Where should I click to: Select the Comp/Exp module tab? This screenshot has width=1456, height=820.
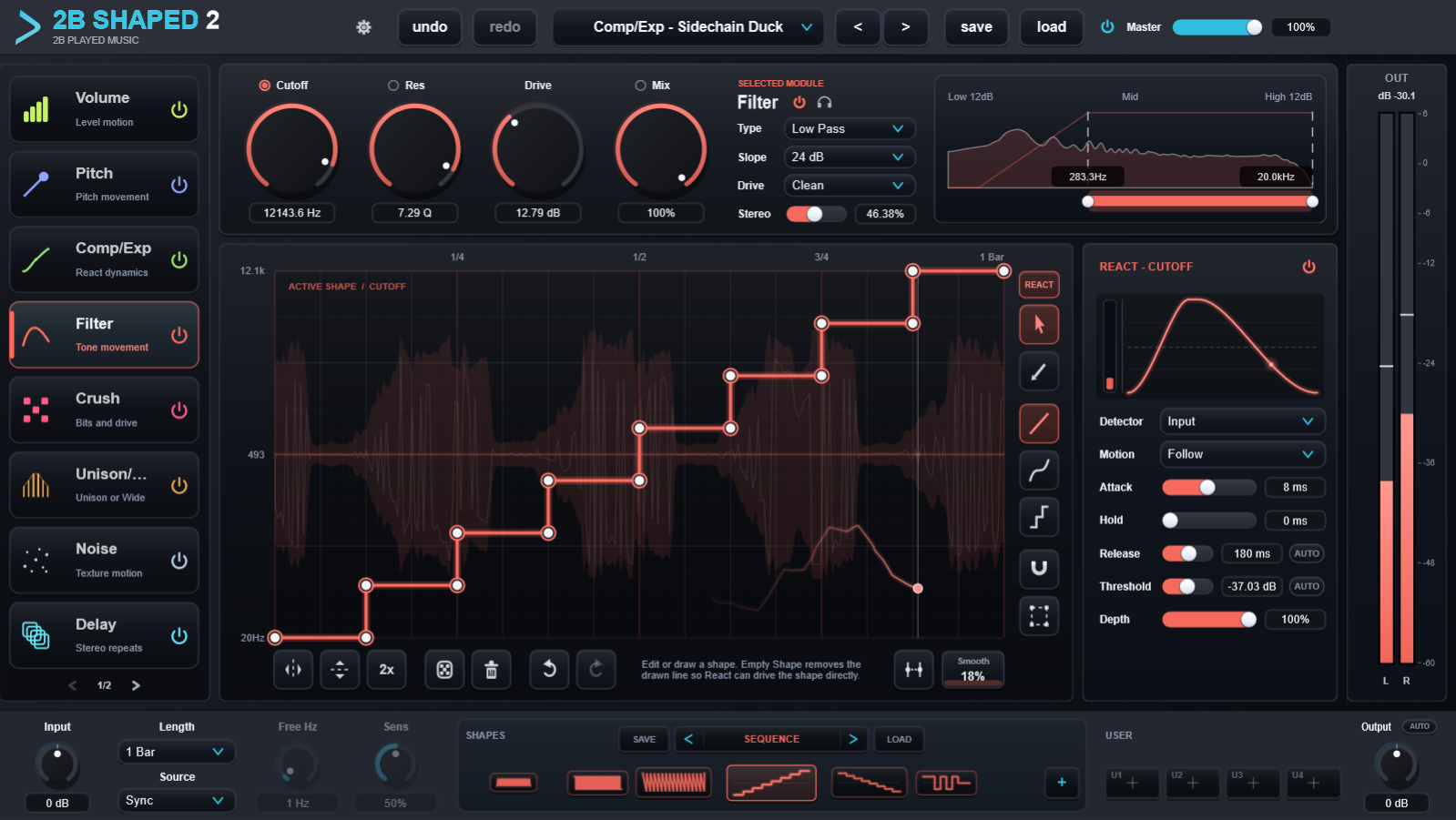(x=104, y=259)
